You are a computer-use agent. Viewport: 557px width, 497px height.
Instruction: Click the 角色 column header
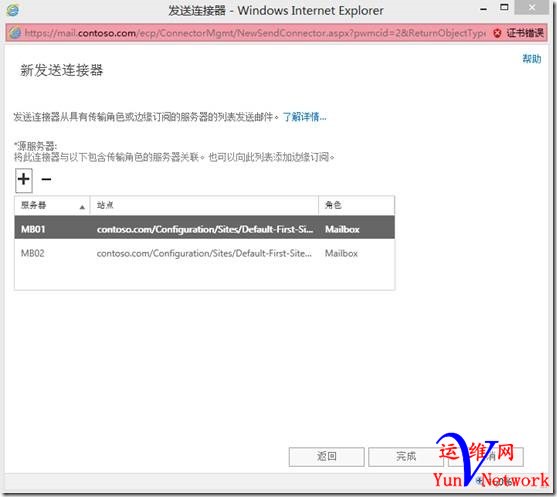(356, 205)
